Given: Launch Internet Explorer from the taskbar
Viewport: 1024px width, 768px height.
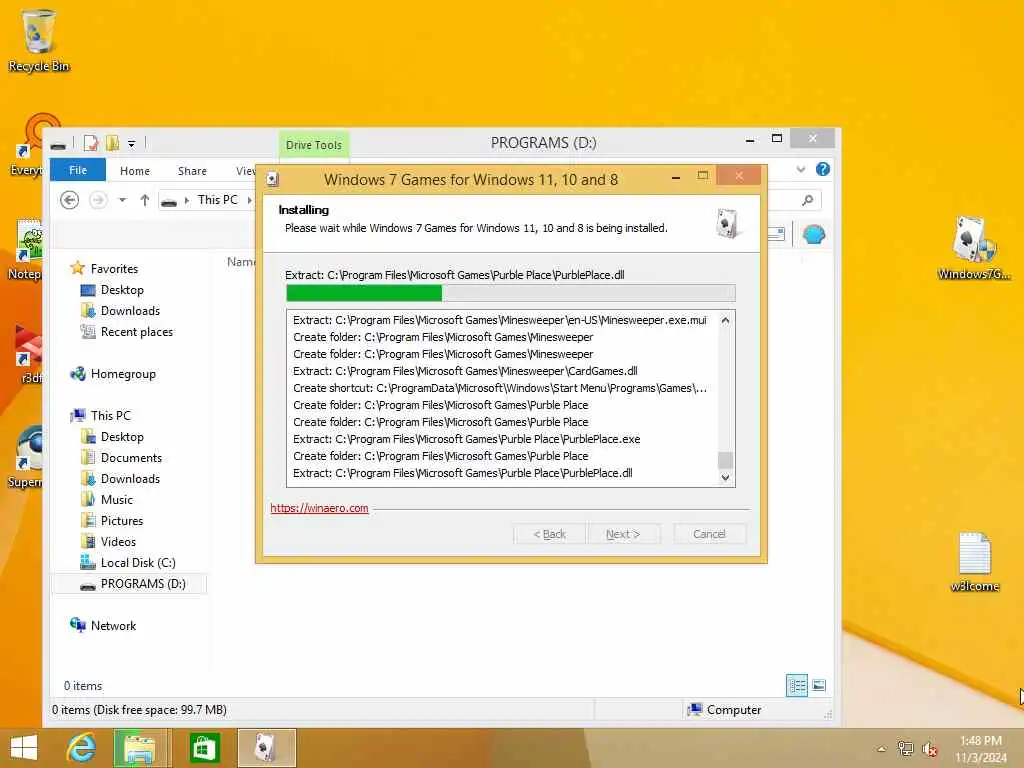Looking at the screenshot, I should pyautogui.click(x=81, y=748).
